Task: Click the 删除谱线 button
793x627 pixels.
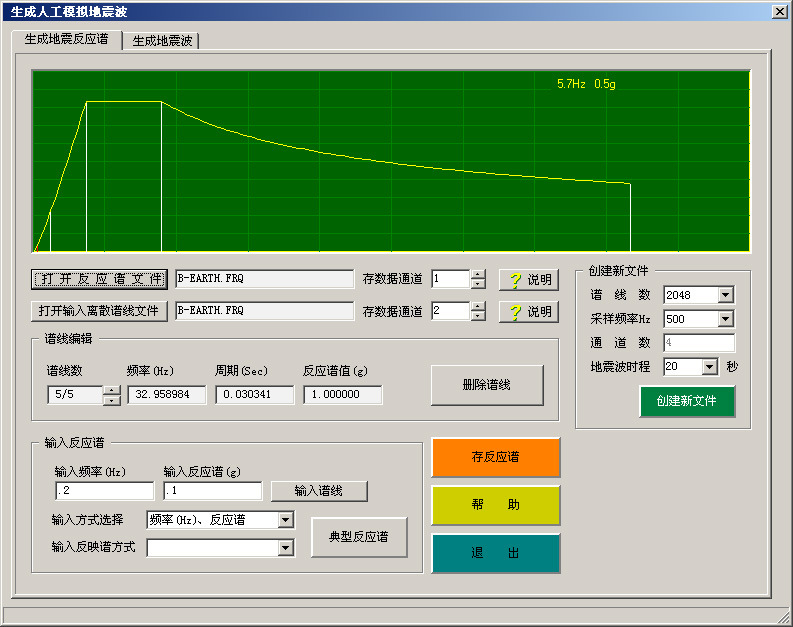Action: 487,385
